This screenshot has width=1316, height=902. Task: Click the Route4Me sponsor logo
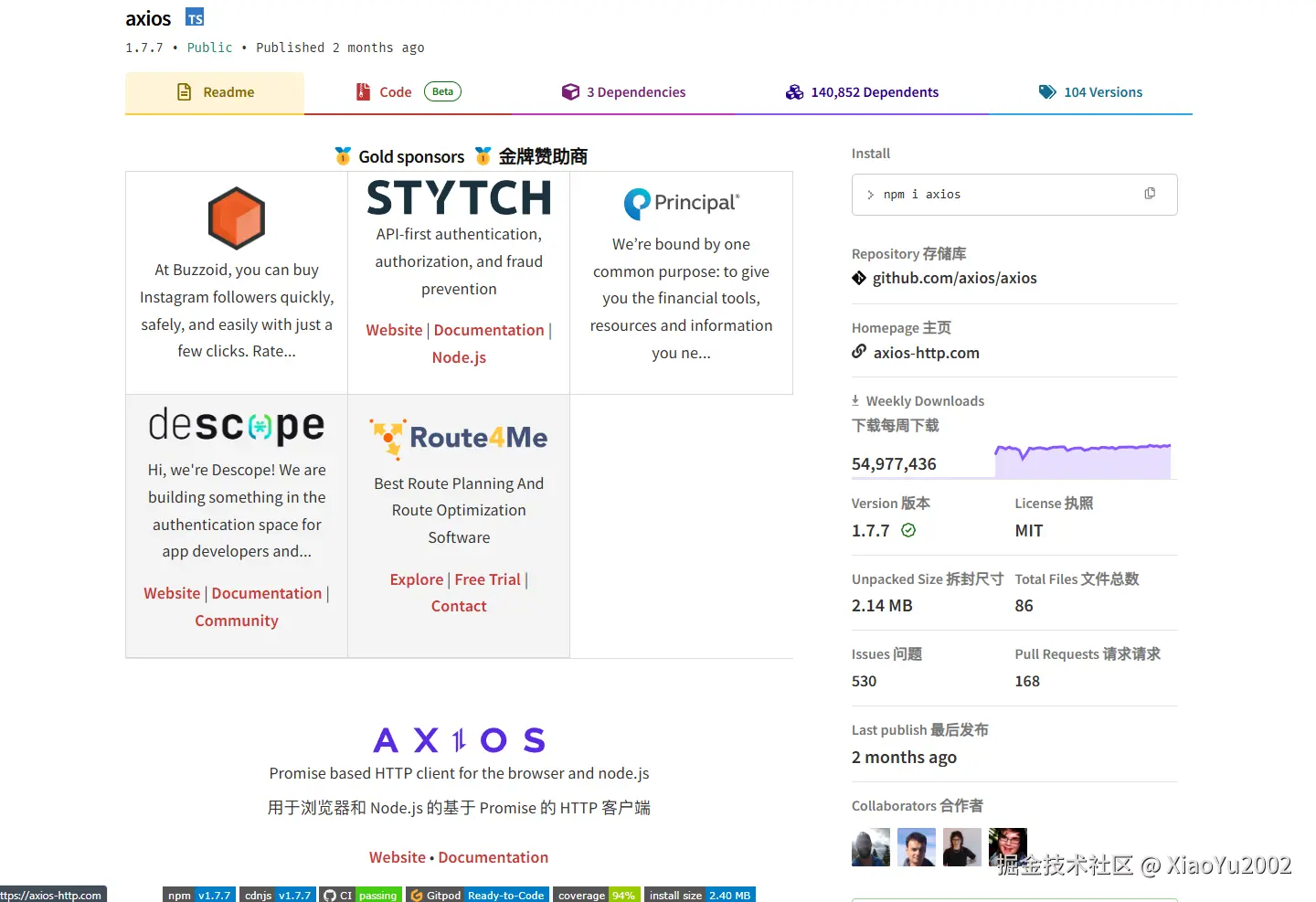pos(459,439)
